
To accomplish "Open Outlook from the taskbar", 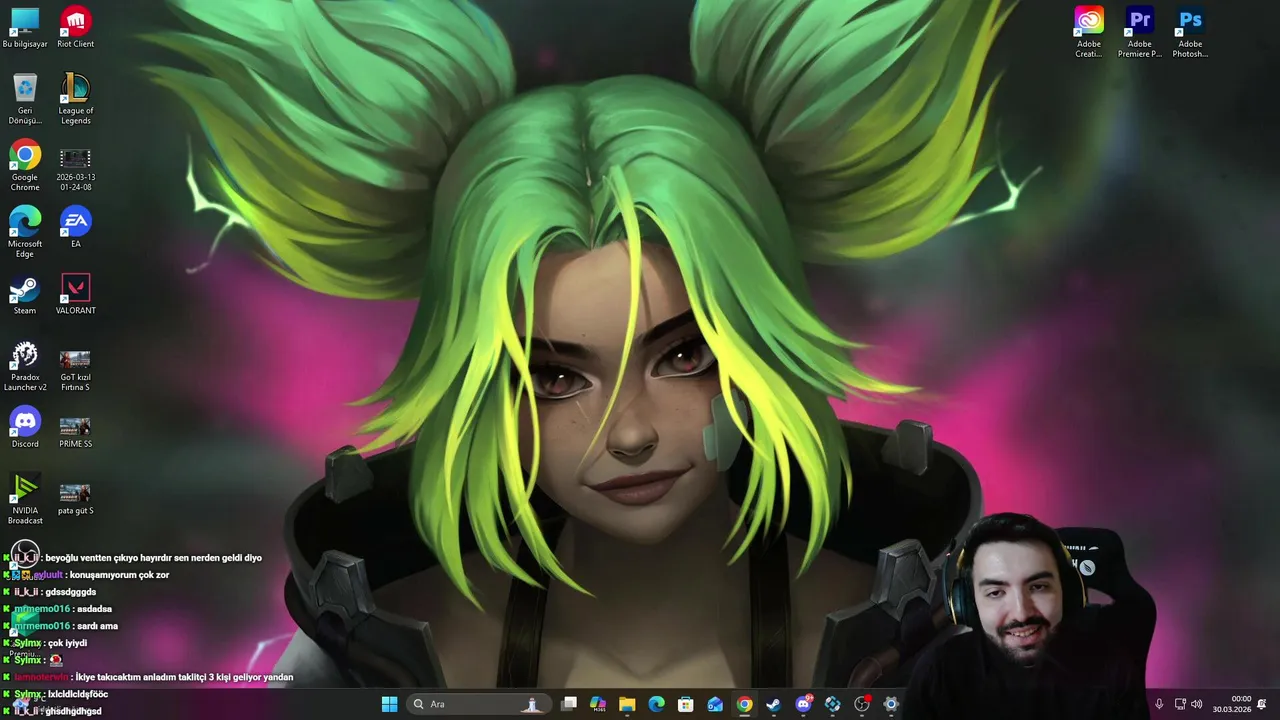I will pos(715,704).
